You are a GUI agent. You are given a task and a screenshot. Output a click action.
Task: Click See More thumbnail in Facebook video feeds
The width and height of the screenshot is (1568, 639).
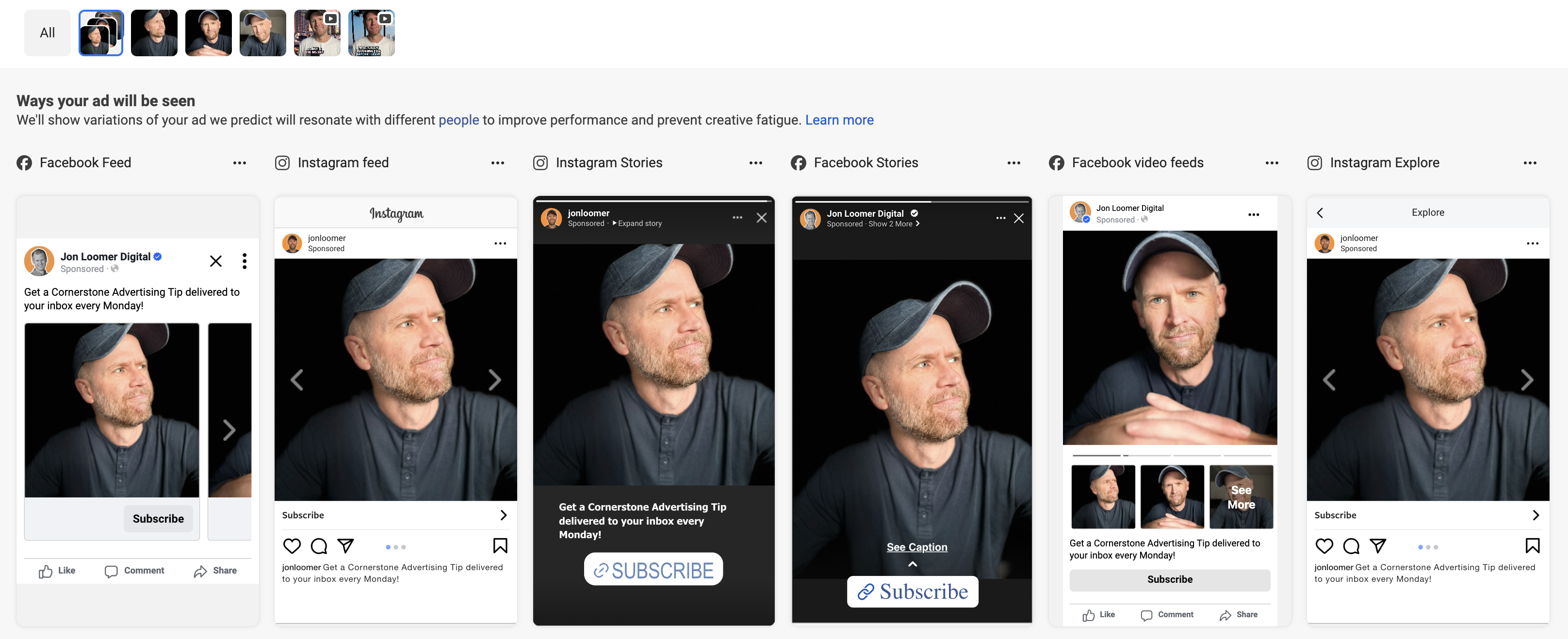click(1241, 497)
